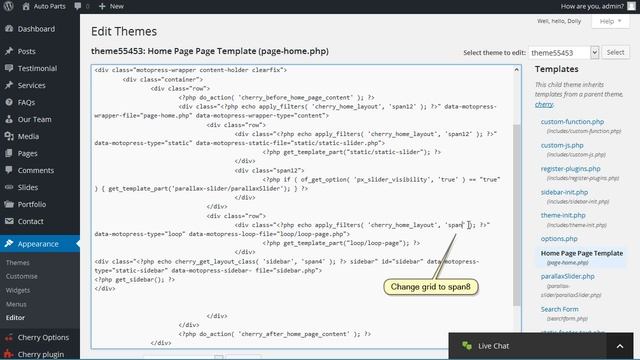This screenshot has width=640, height=360.
Task: Click 'How are you, admin?' account text
Action: (x=592, y=6)
